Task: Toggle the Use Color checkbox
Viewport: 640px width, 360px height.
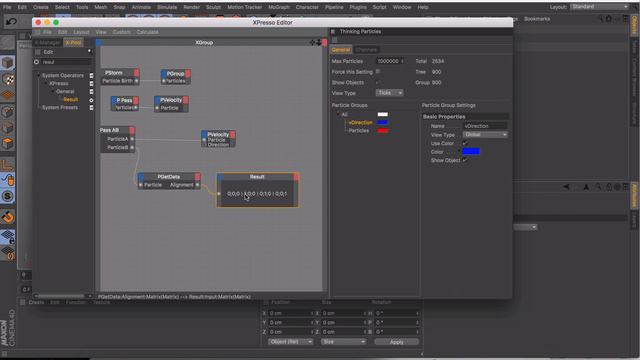Action: pos(465,143)
